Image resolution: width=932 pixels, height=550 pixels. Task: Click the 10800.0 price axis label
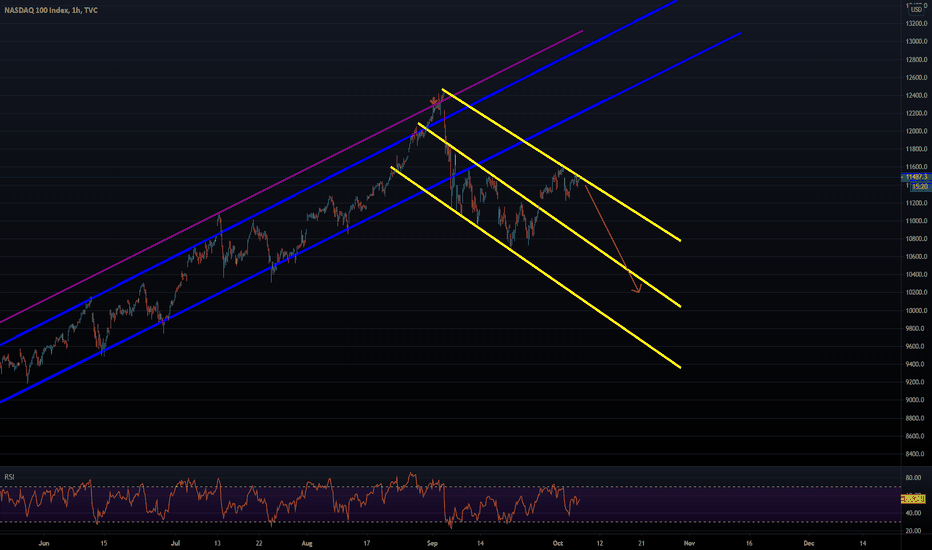coord(916,238)
